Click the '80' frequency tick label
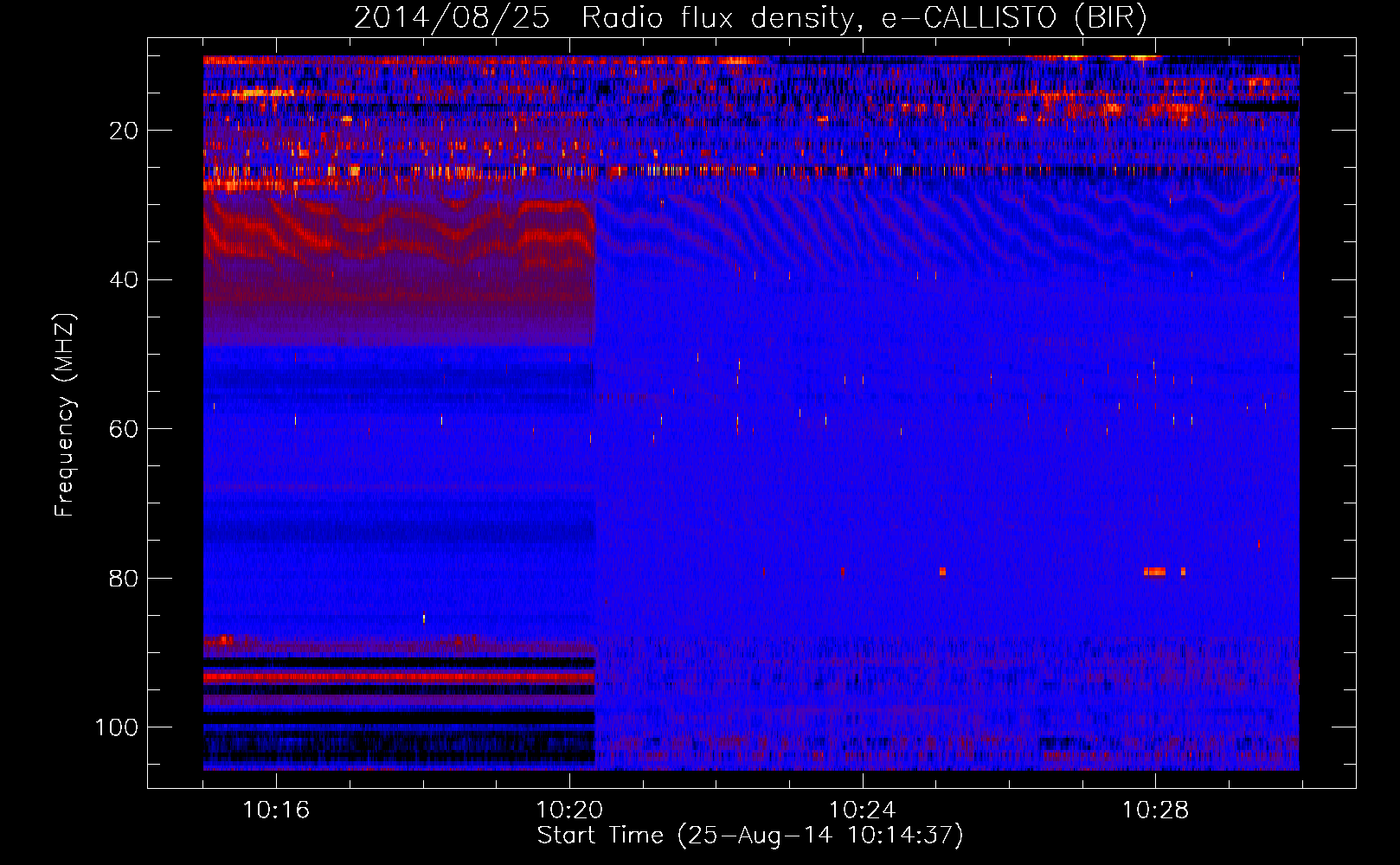 (124, 578)
